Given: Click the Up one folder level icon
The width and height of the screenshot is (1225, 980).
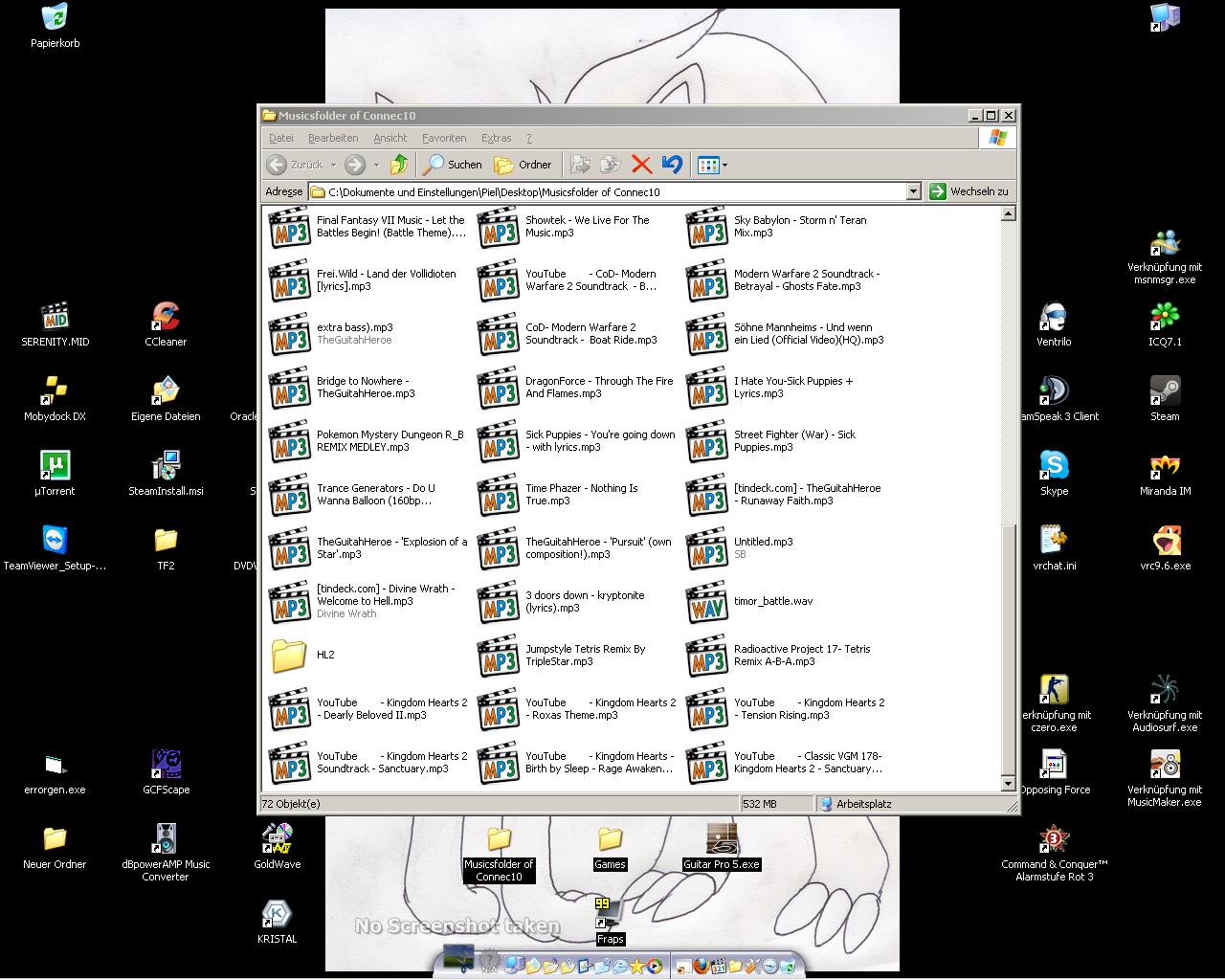Looking at the screenshot, I should [x=399, y=165].
